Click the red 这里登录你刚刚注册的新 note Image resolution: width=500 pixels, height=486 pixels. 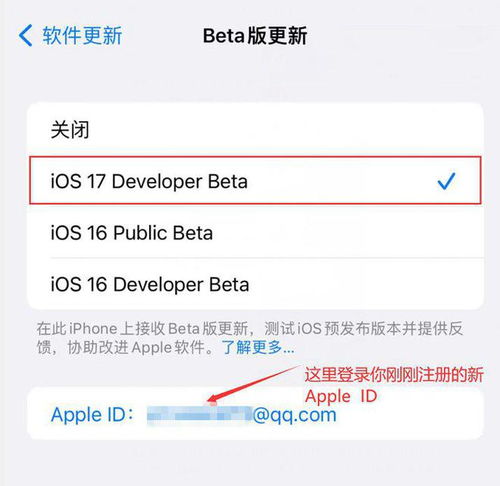point(394,375)
